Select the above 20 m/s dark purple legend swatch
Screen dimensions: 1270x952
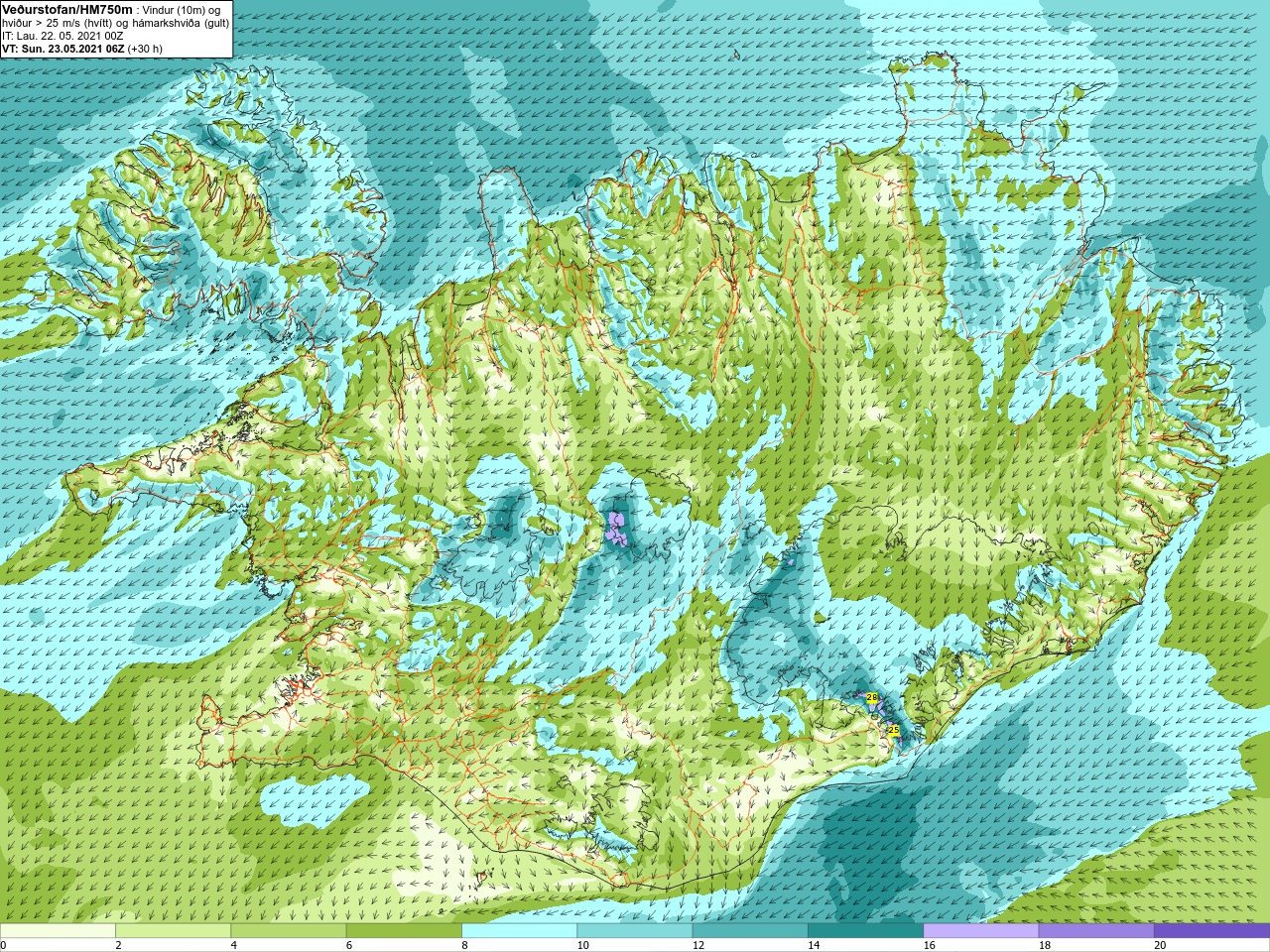(x=1211, y=931)
